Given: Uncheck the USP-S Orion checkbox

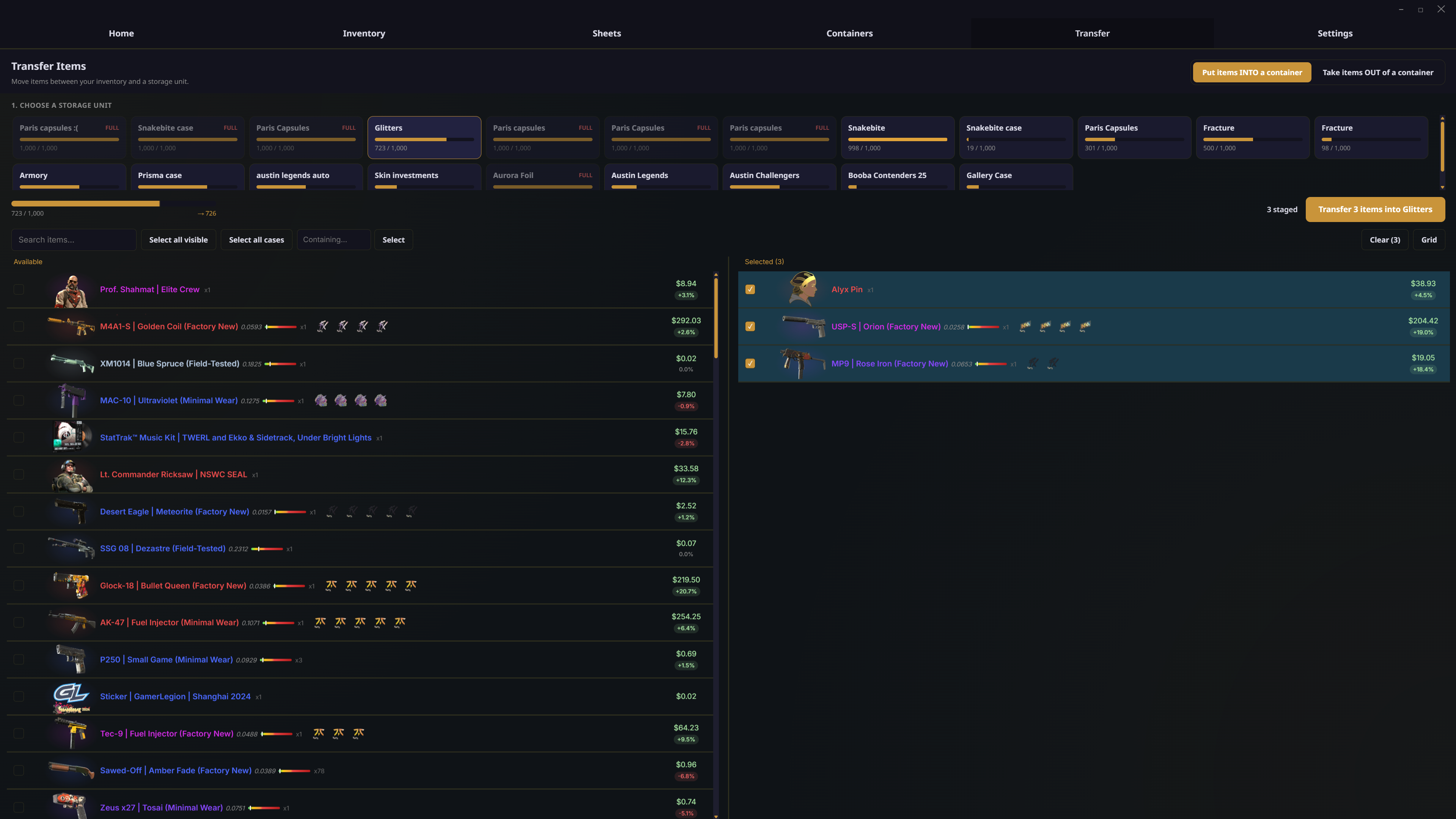Looking at the screenshot, I should tap(750, 326).
